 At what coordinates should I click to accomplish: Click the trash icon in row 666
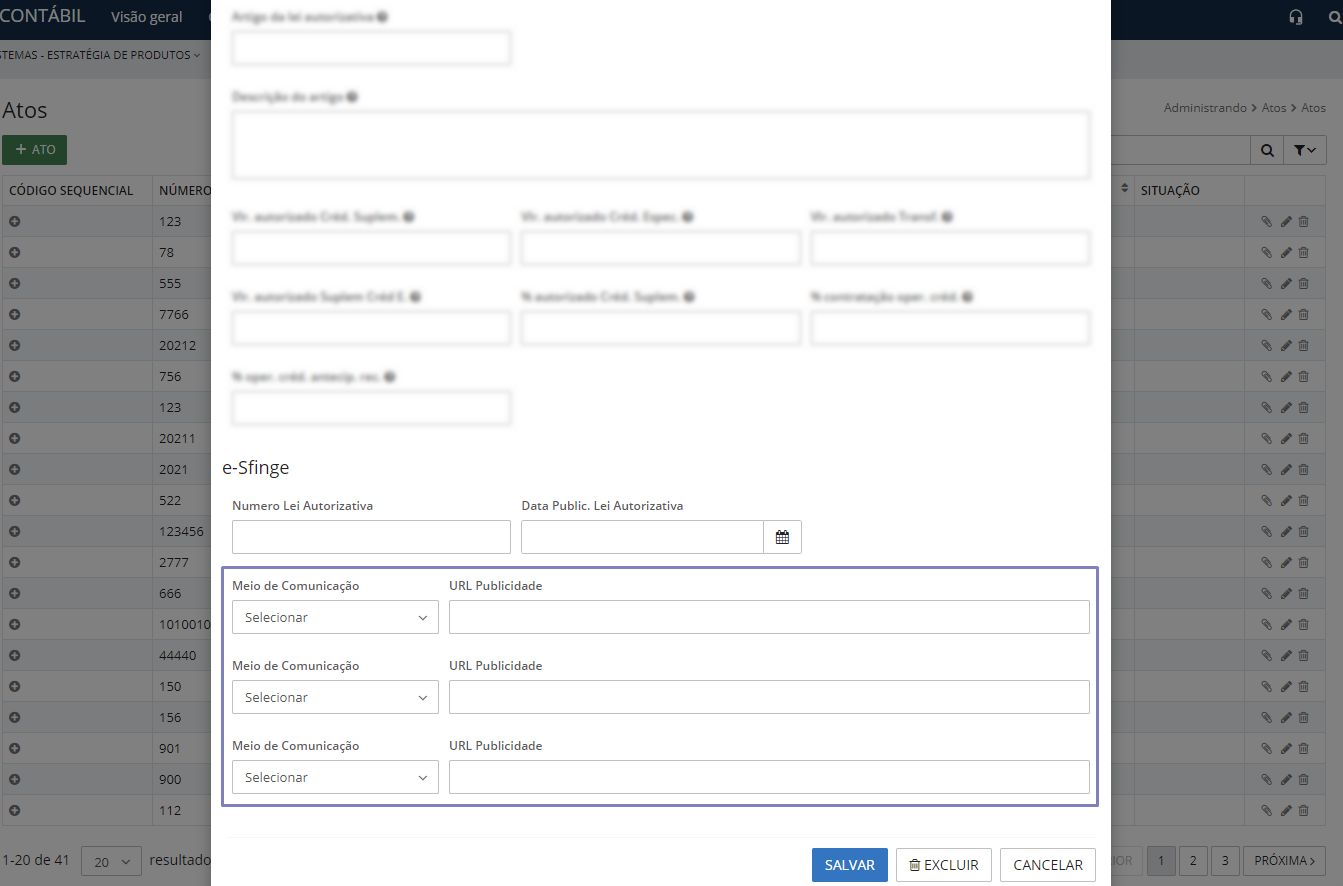[1303, 594]
